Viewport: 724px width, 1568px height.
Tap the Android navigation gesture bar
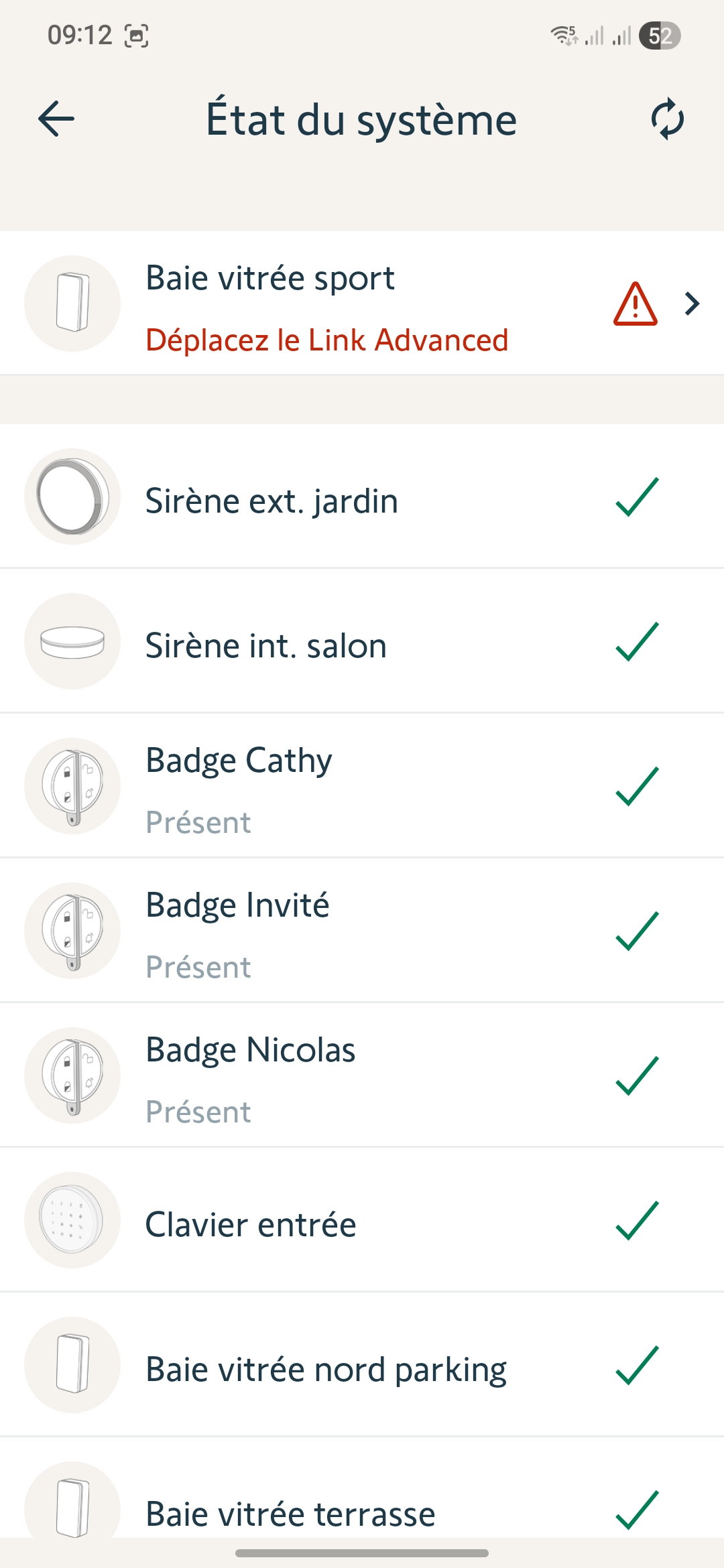click(x=362, y=1553)
